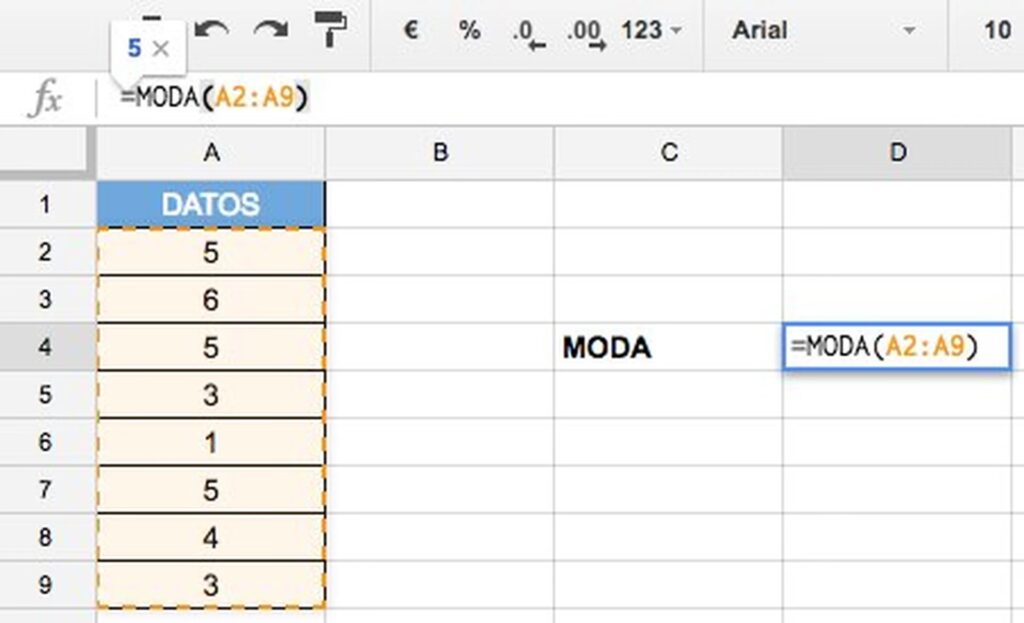Click cell D4 containing the MODA formula
The image size is (1024, 623).
click(896, 347)
